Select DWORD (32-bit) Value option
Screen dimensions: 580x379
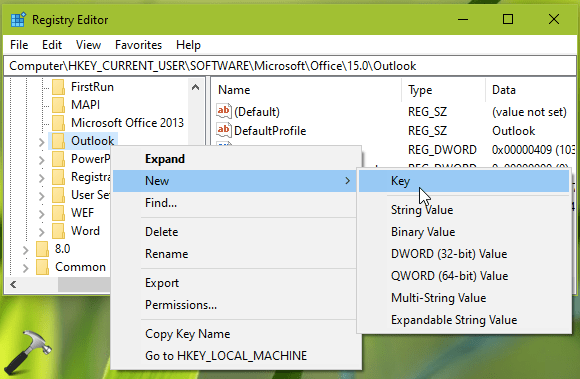464,254
